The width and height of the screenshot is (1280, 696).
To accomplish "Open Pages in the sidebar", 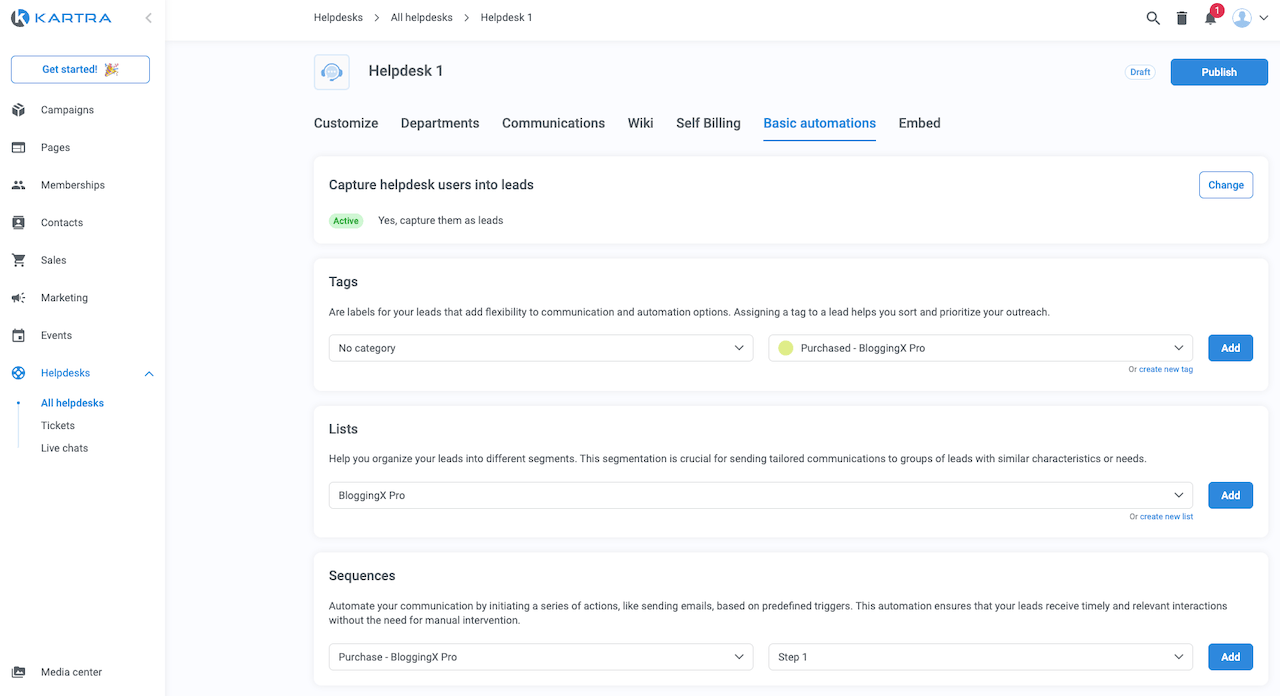I will pyautogui.click(x=55, y=147).
